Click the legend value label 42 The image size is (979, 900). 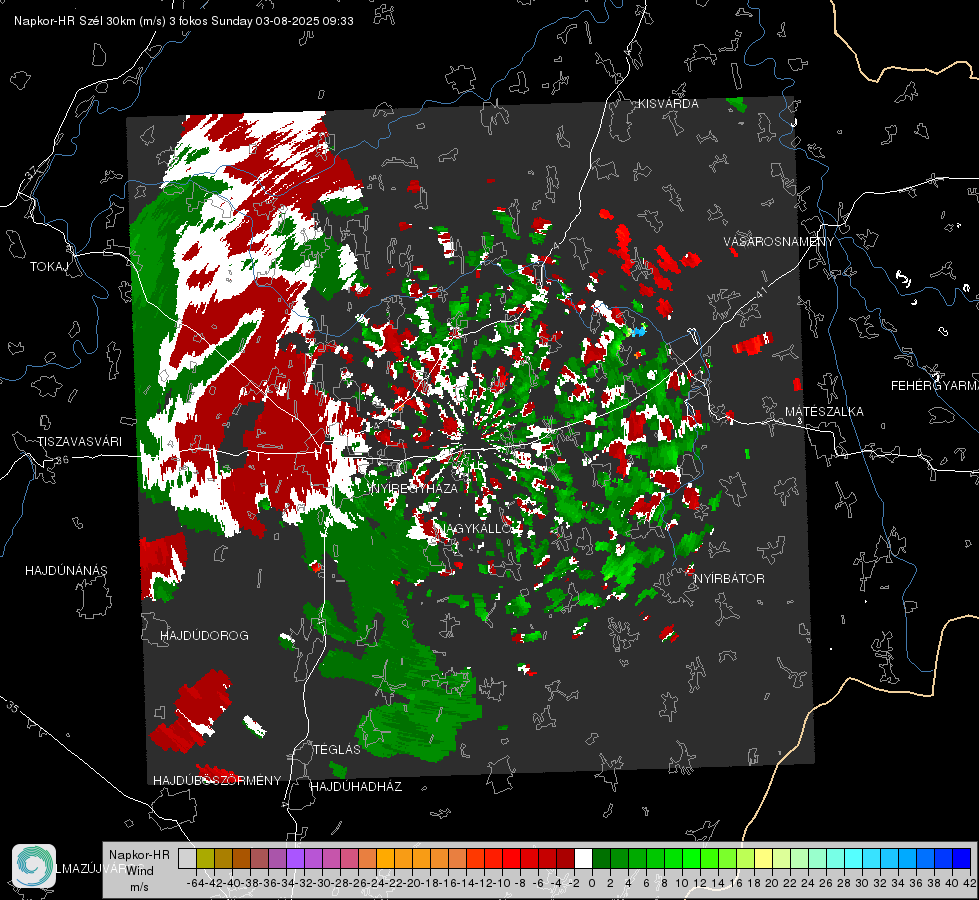pos(969,884)
